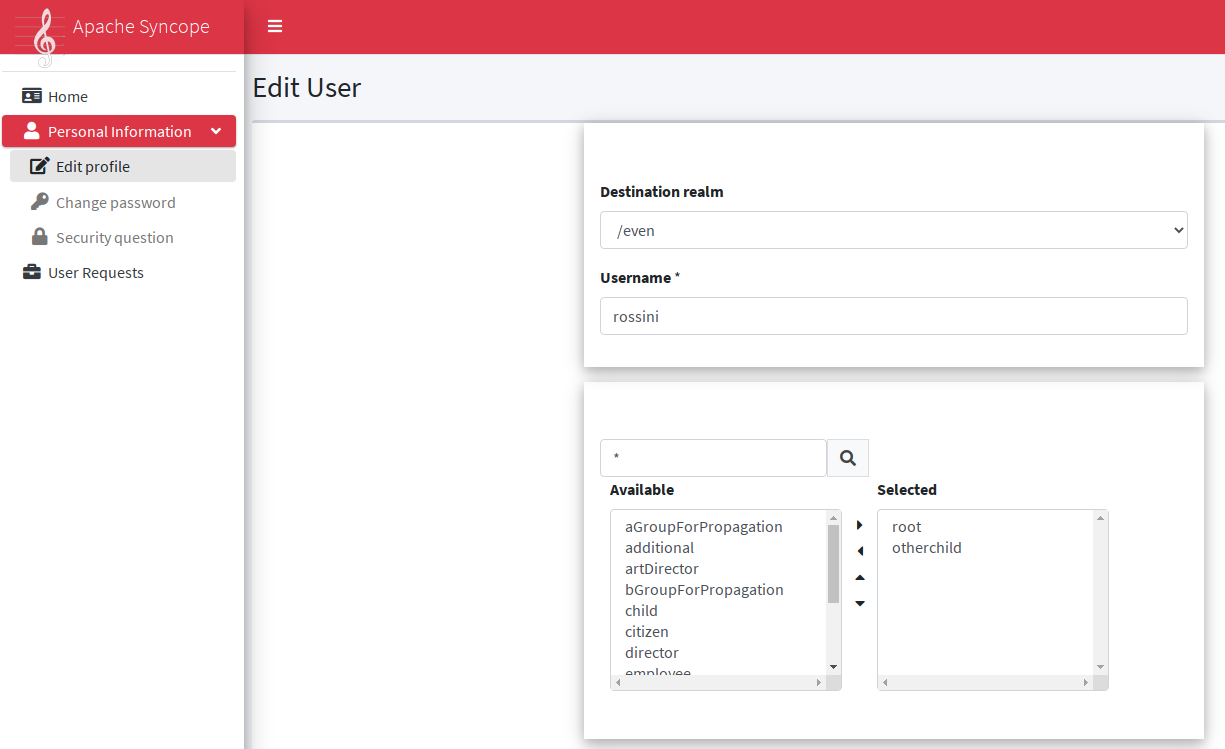Select User Requests in the sidebar

(95, 271)
